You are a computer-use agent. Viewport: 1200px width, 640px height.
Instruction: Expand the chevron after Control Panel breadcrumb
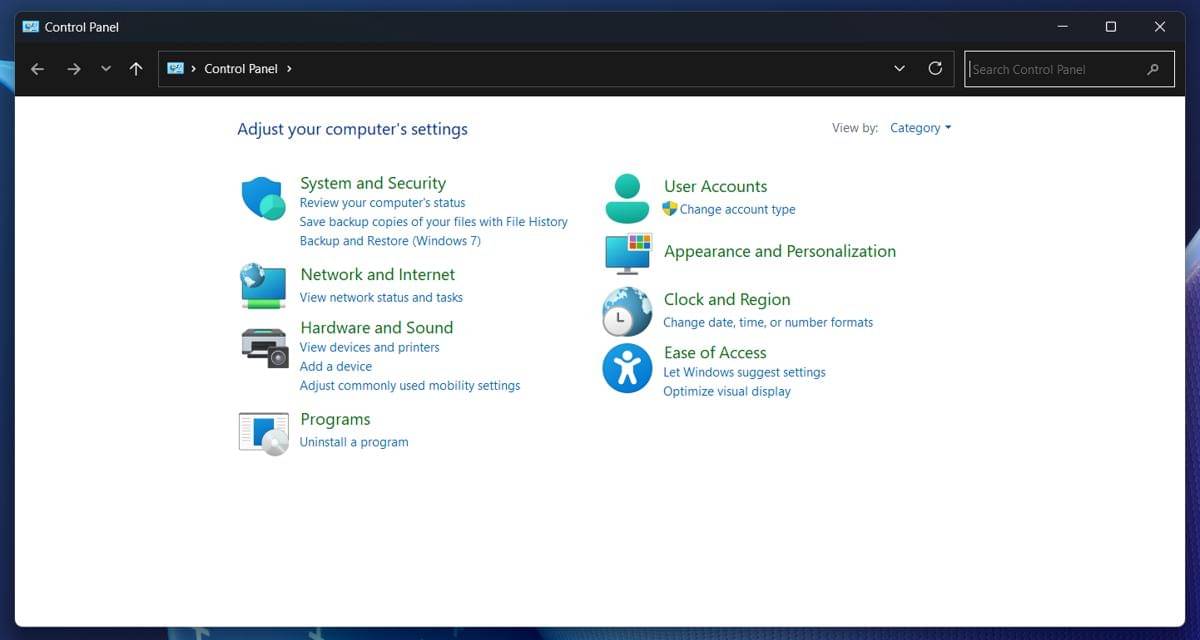pyautogui.click(x=290, y=69)
